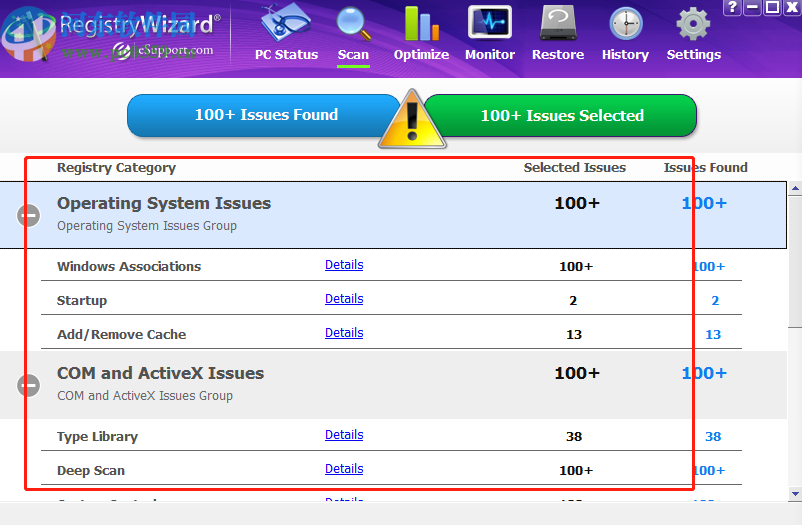Viewport: 802px width, 525px height.
Task: Open the History clock icon
Action: [x=626, y=24]
